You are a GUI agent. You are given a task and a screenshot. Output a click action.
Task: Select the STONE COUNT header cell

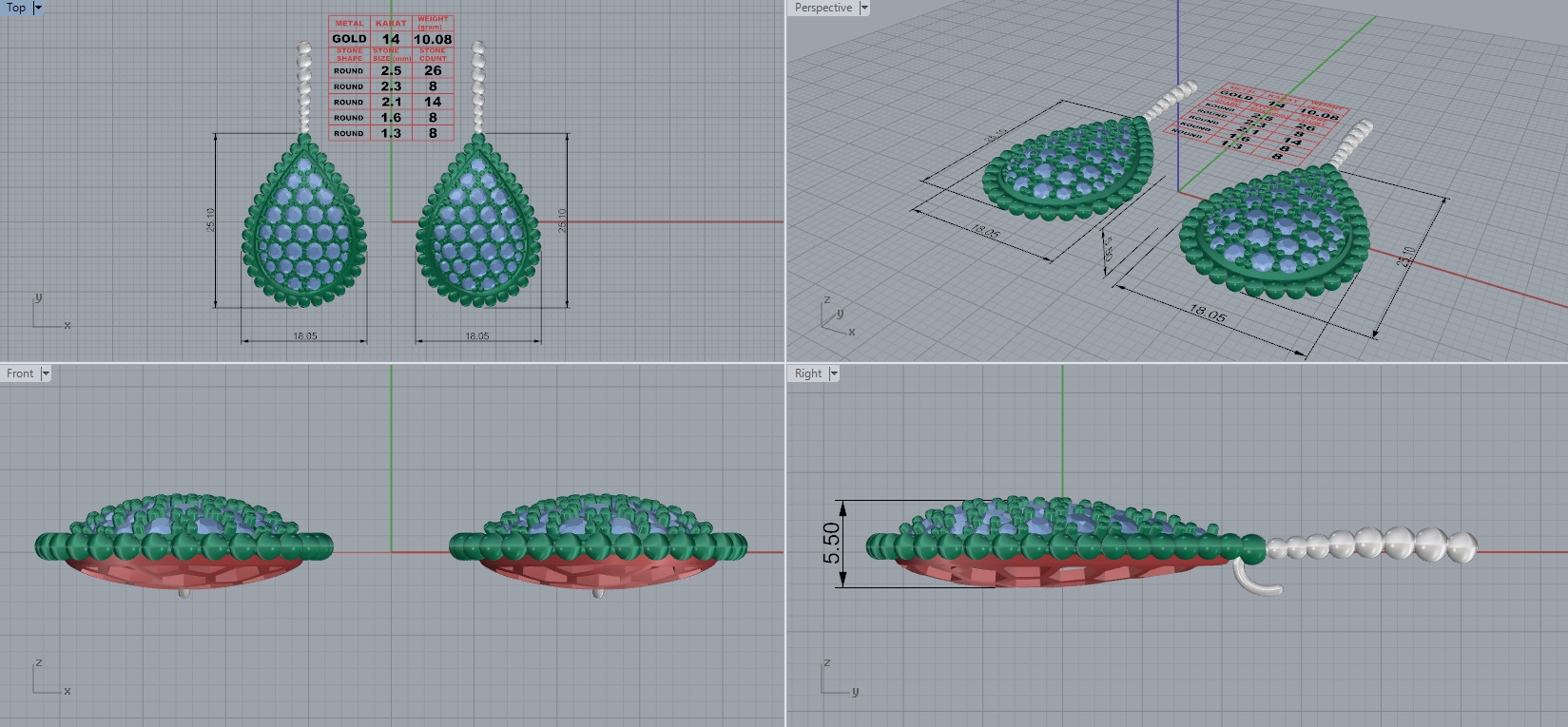tap(433, 54)
